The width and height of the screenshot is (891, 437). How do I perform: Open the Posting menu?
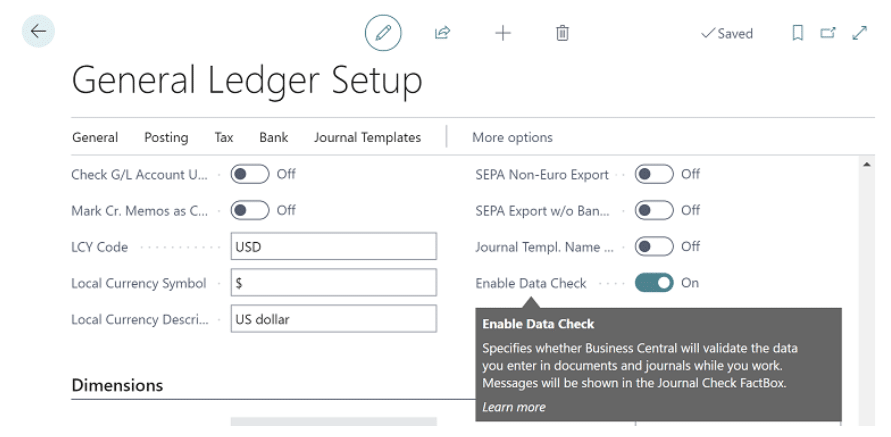coord(166,137)
